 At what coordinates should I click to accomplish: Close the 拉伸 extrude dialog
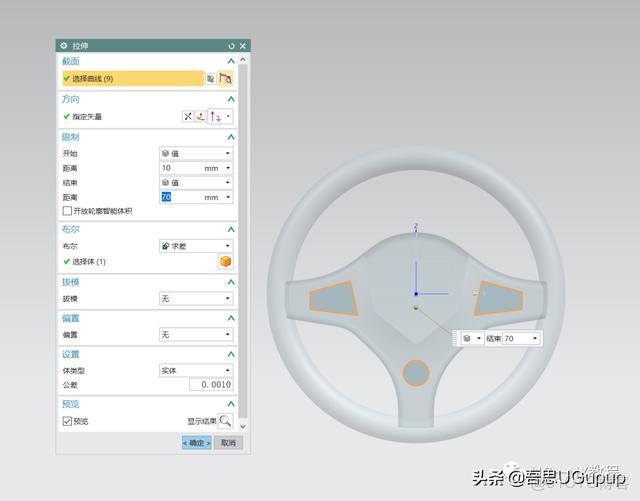pyautogui.click(x=243, y=46)
